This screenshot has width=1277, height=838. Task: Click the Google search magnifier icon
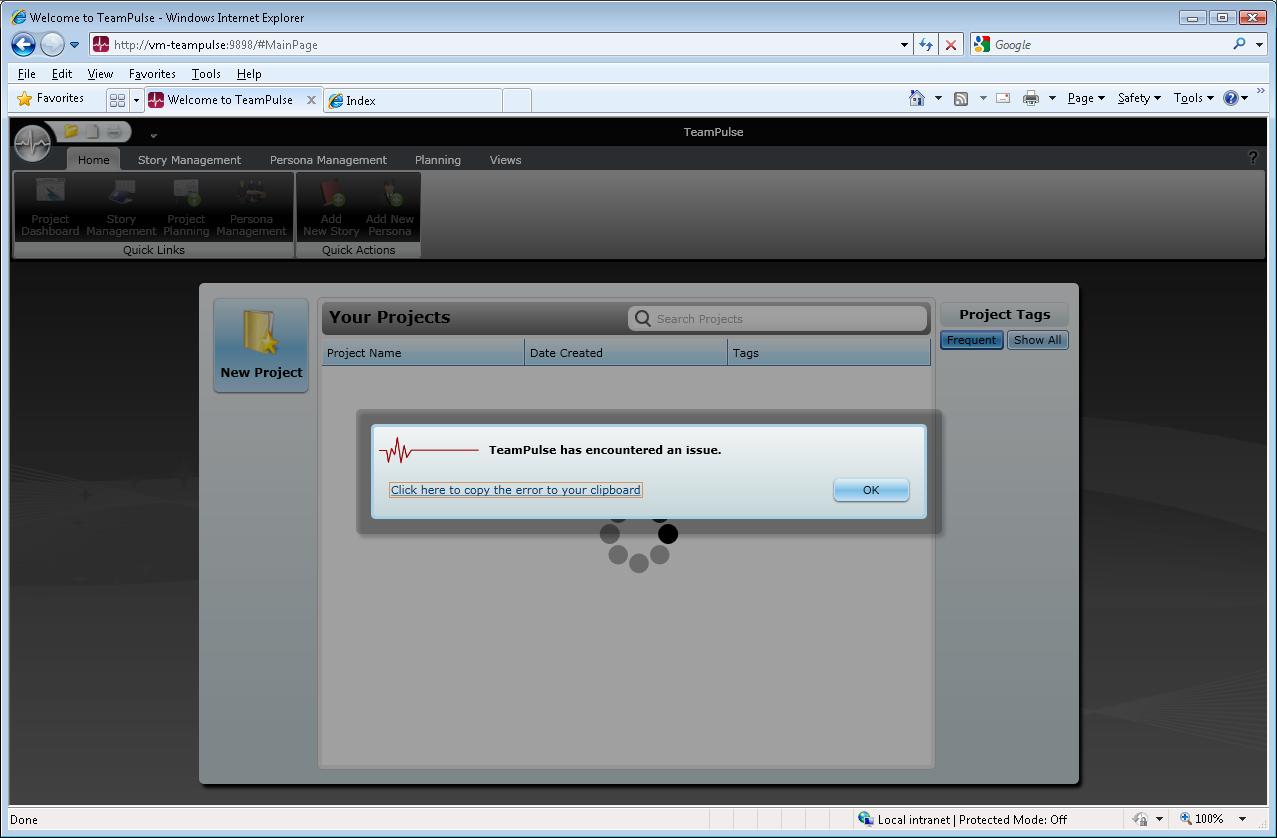(1240, 44)
